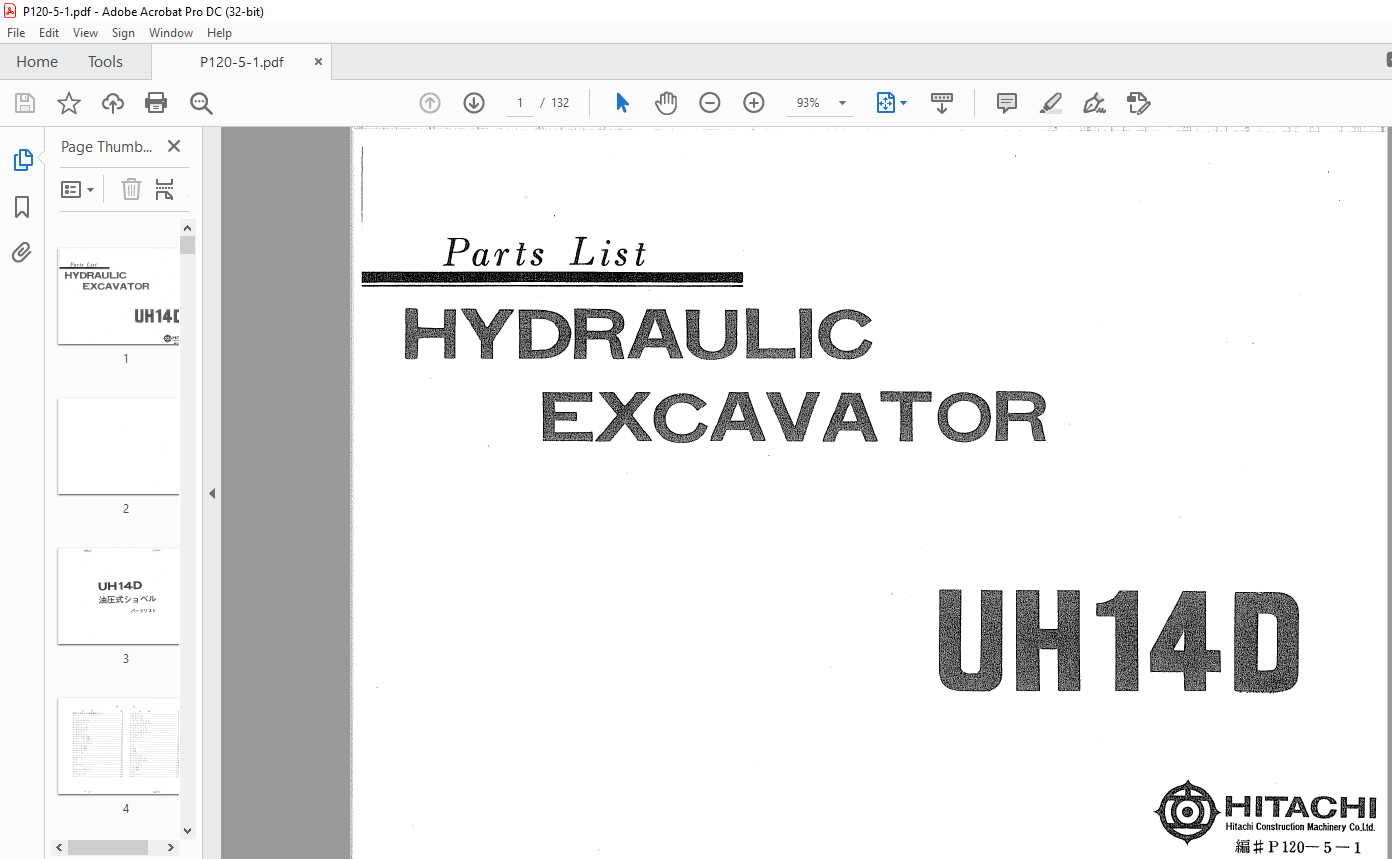Image resolution: width=1392 pixels, height=859 pixels.
Task: Click the thumbnail vertical scrollbar handle
Action: (x=187, y=245)
